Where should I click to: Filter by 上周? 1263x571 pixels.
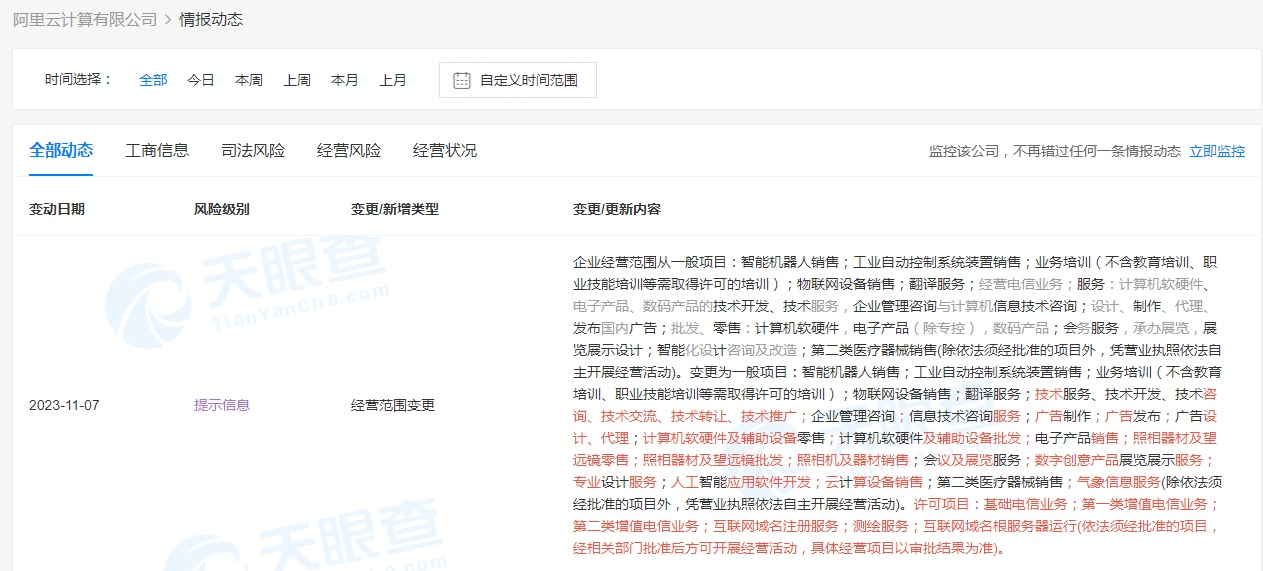pyautogui.click(x=297, y=80)
